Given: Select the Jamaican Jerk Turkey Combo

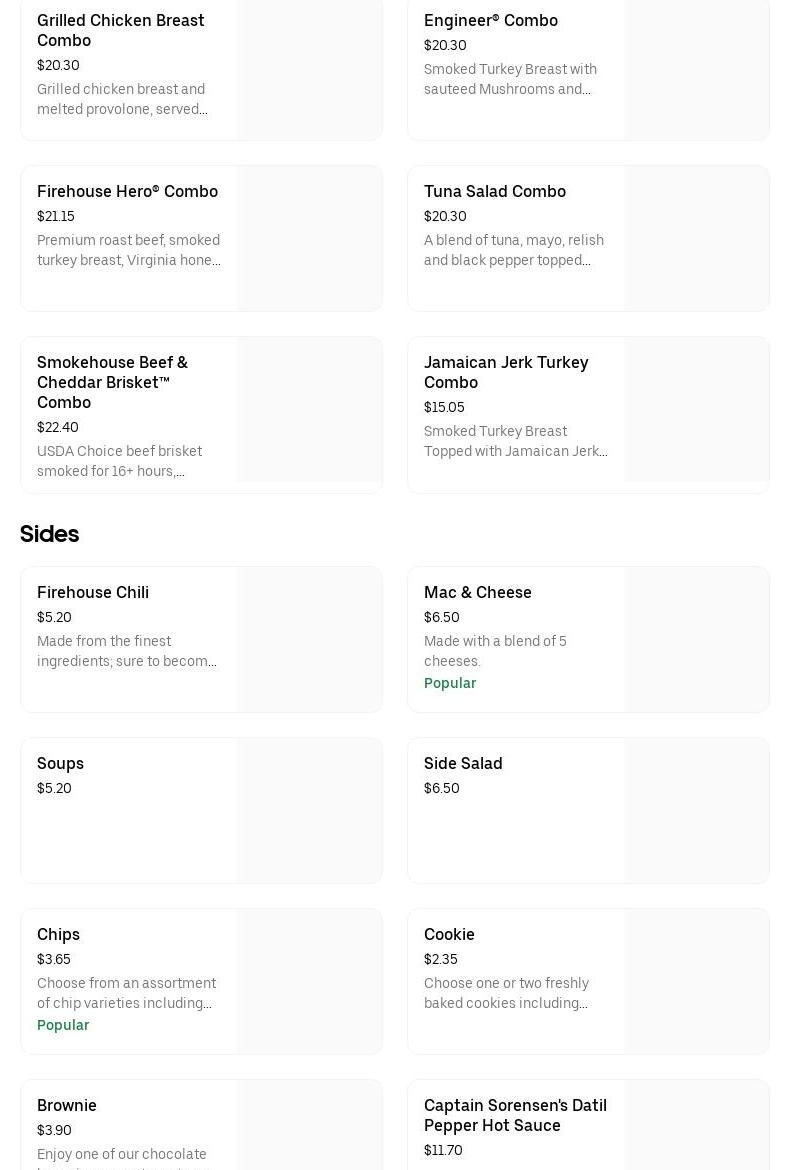Looking at the screenshot, I should pos(505,372).
